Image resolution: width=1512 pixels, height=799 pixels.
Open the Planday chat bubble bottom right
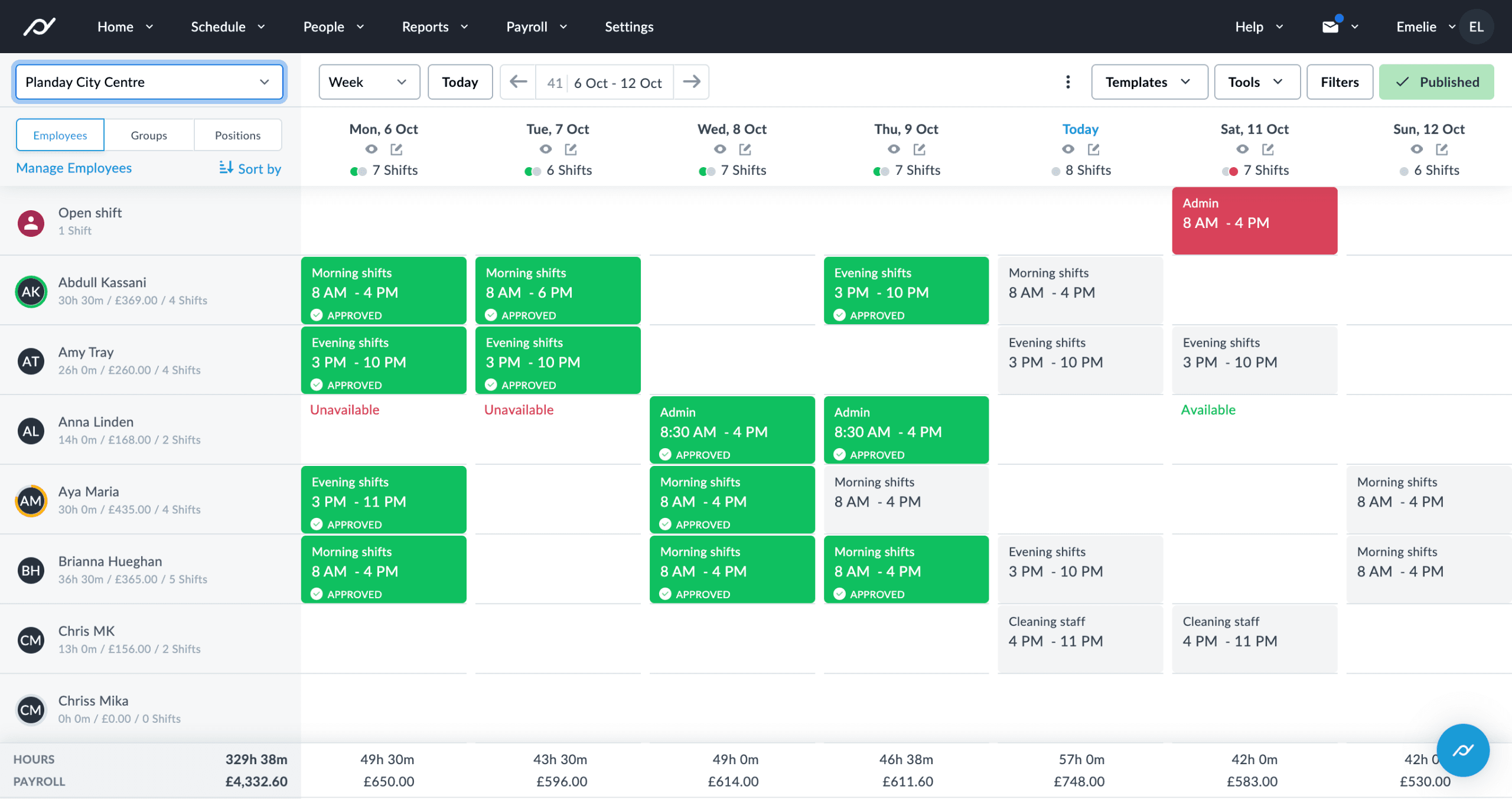[1463, 751]
